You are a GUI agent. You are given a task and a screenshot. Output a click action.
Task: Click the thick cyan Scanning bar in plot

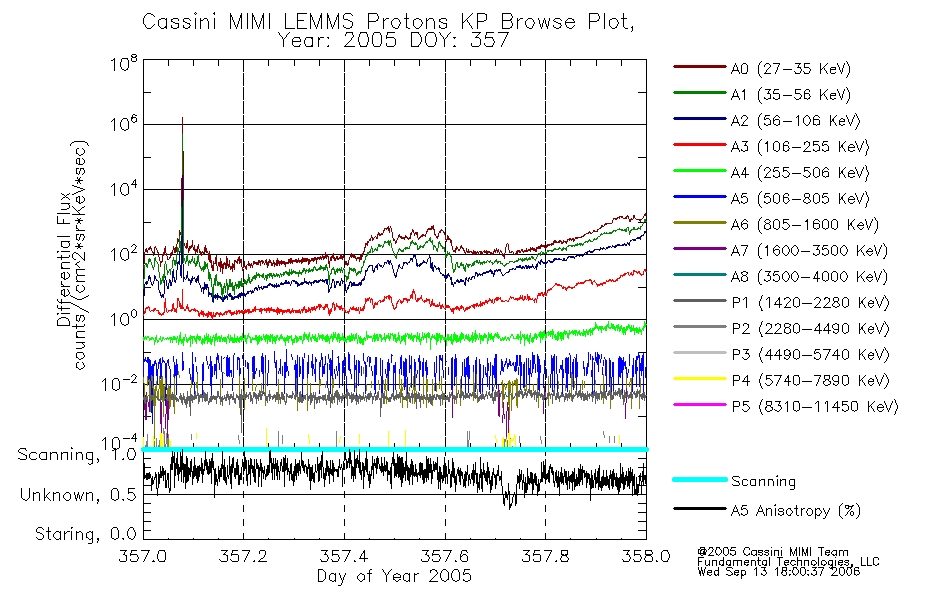394,449
